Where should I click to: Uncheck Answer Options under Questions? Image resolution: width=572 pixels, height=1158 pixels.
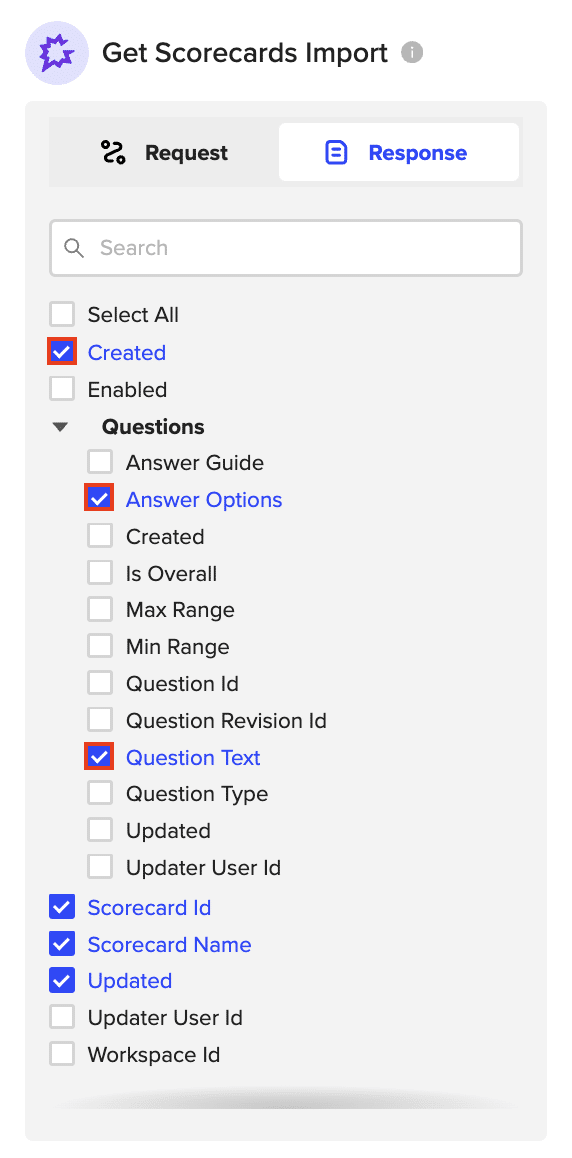pyautogui.click(x=100, y=499)
